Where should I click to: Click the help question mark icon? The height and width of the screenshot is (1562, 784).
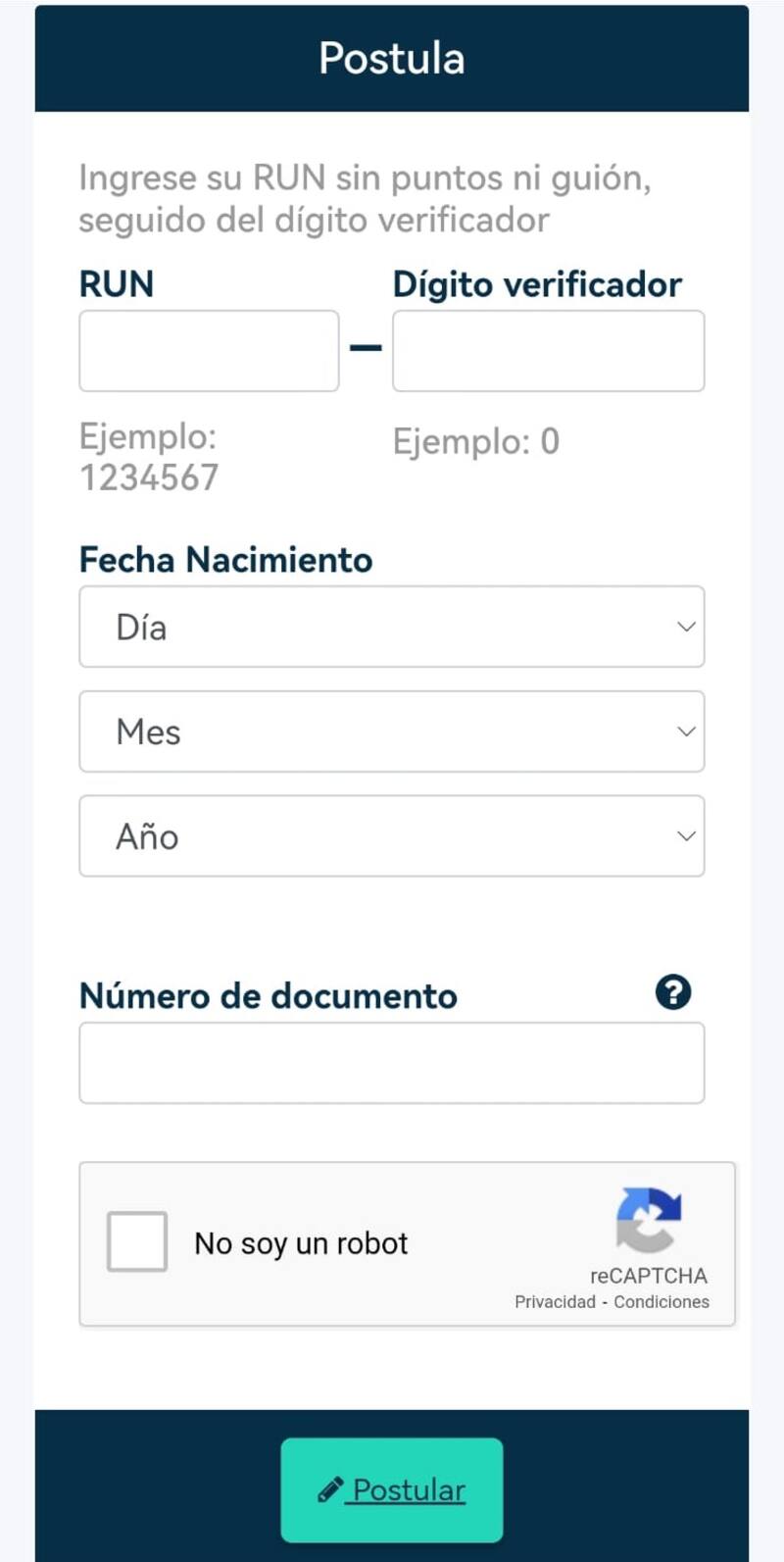pyautogui.click(x=672, y=992)
